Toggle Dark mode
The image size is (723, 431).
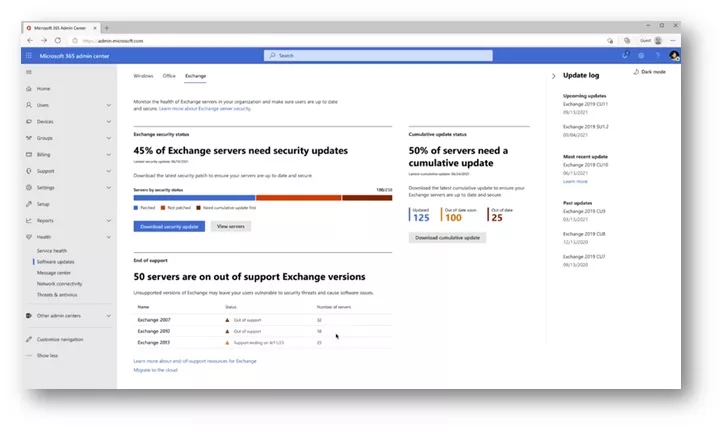649,72
